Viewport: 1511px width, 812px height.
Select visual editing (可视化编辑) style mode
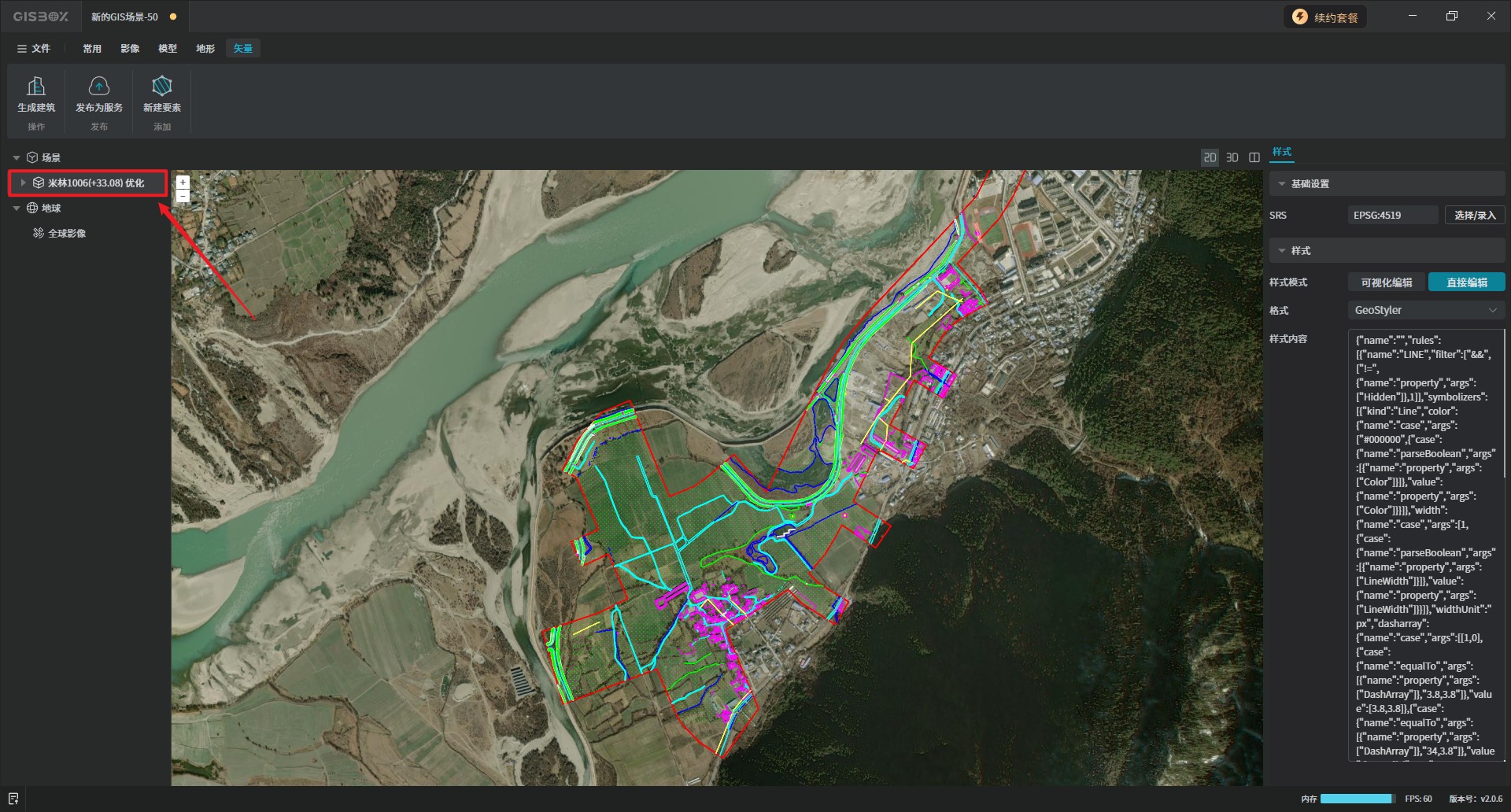1387,282
